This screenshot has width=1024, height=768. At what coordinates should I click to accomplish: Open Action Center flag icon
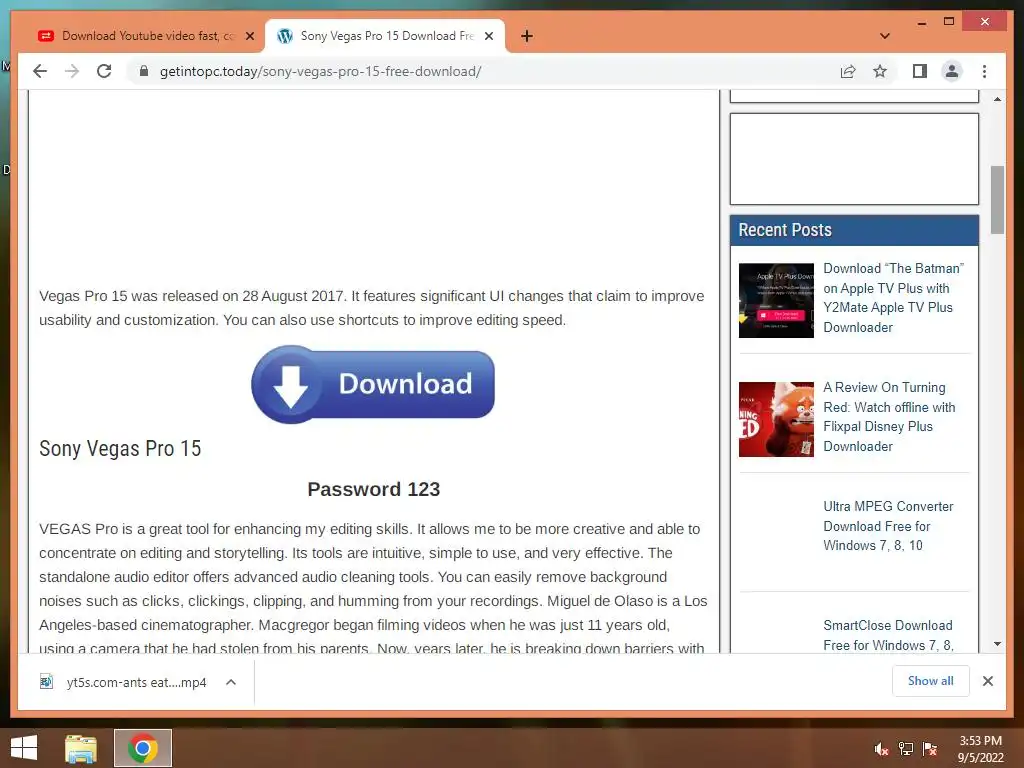click(930, 749)
